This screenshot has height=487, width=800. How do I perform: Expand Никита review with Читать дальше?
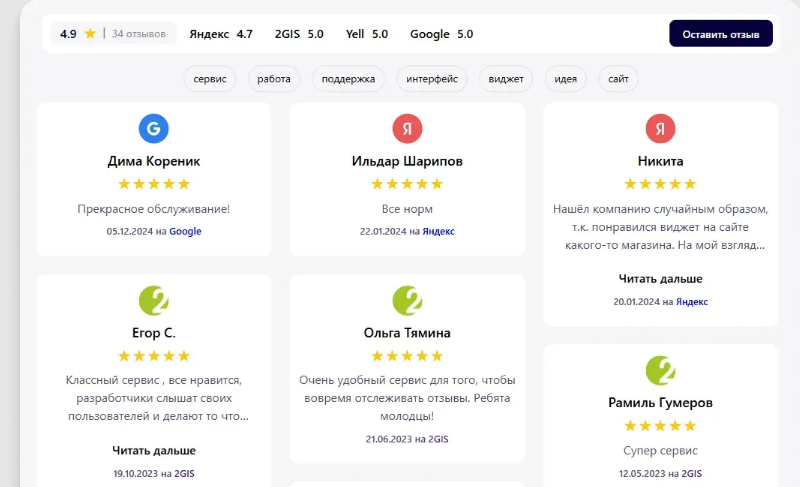(660, 279)
